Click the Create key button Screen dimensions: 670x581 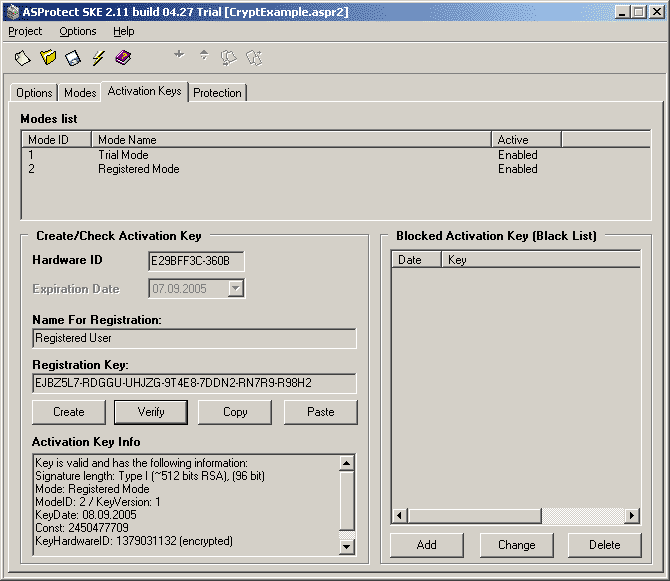[x=69, y=412]
